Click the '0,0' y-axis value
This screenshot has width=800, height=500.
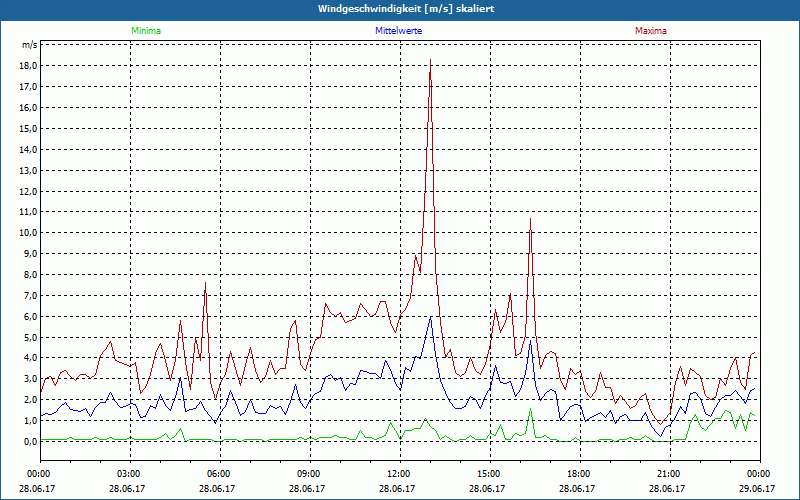pos(30,441)
